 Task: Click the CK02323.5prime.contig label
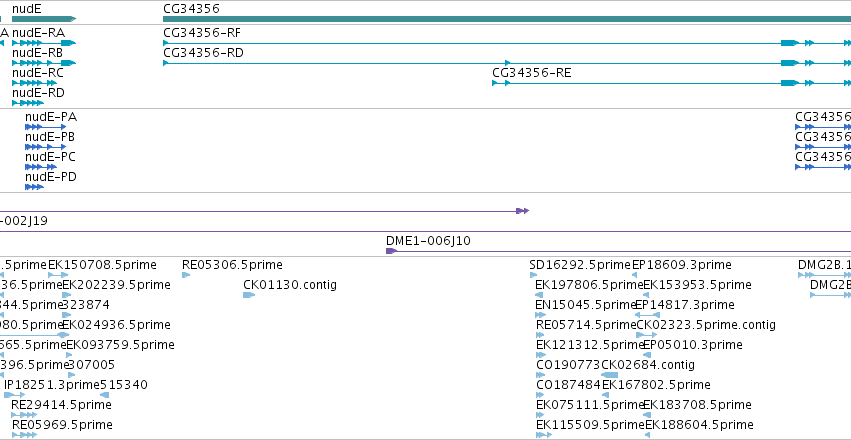[706, 324]
